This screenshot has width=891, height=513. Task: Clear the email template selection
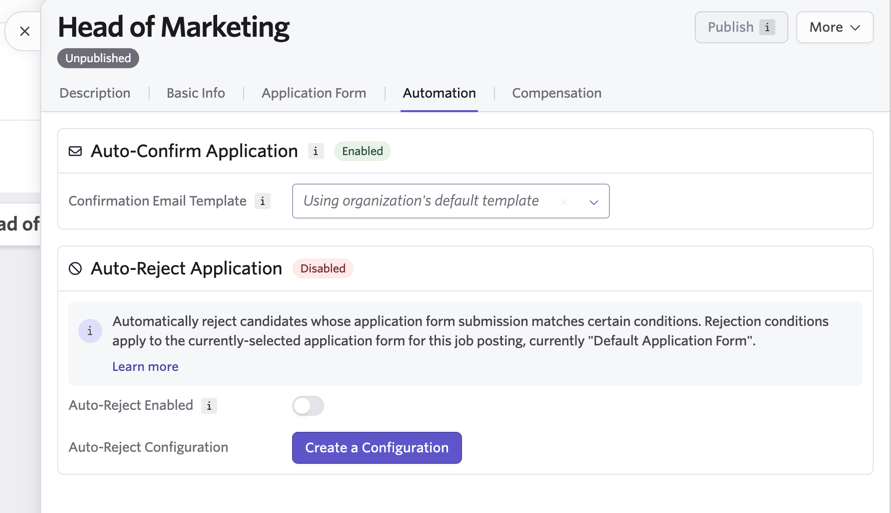click(x=563, y=202)
